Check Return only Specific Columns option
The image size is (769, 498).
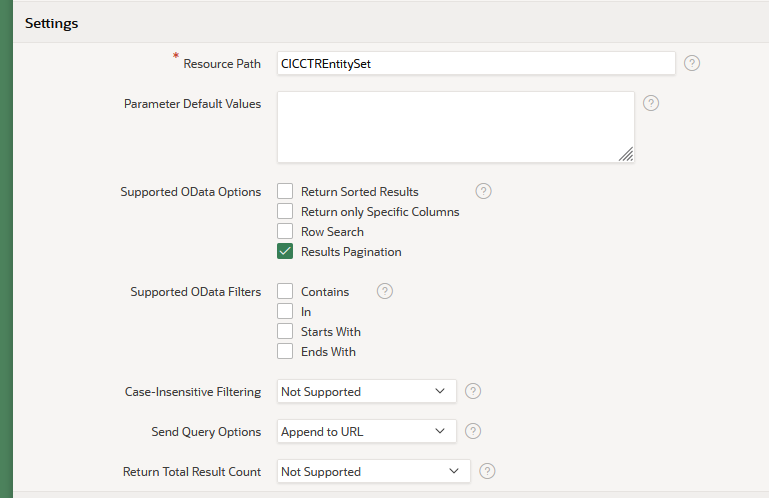pos(285,211)
